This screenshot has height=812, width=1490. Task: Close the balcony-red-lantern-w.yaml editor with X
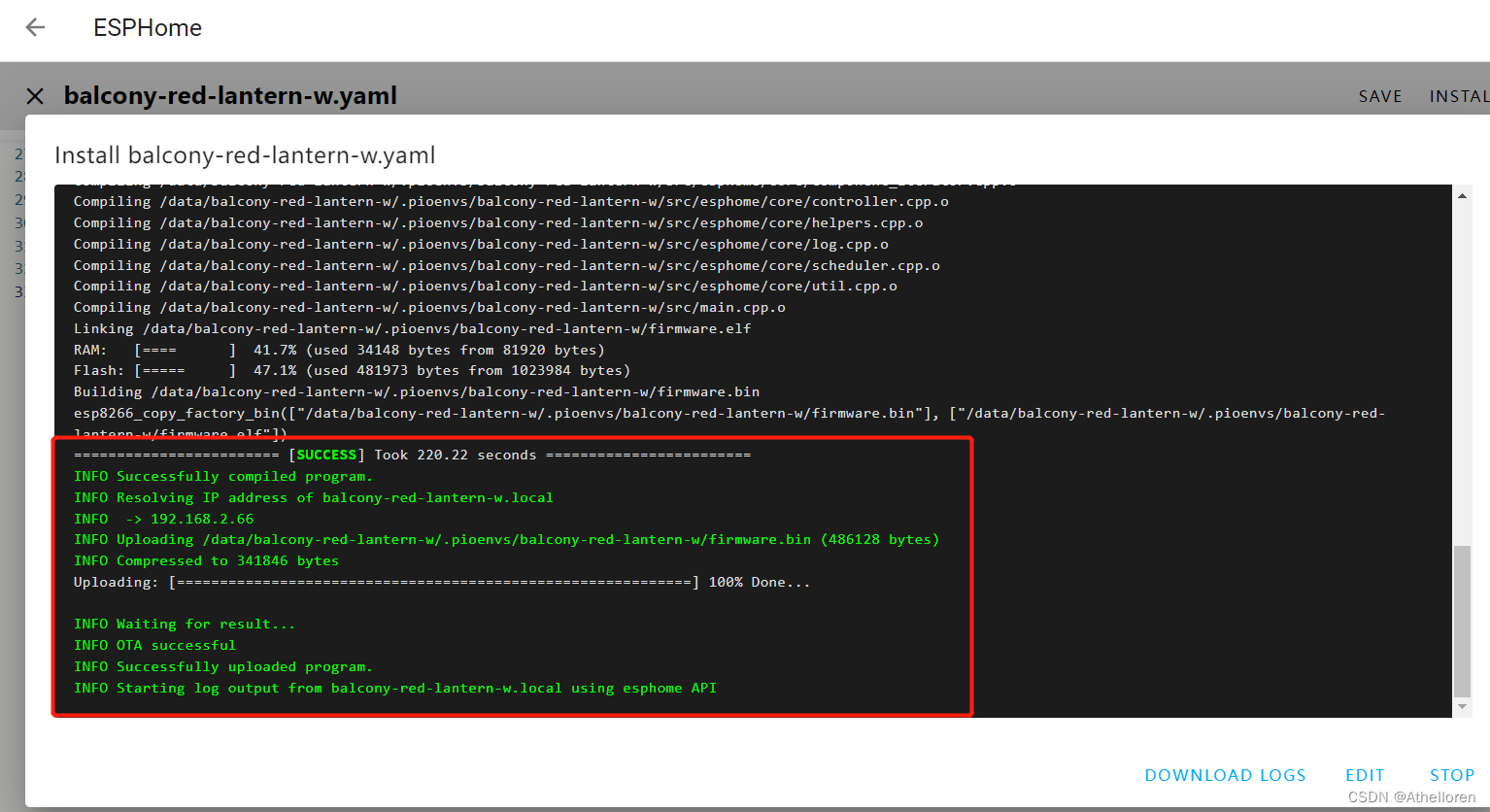[35, 96]
